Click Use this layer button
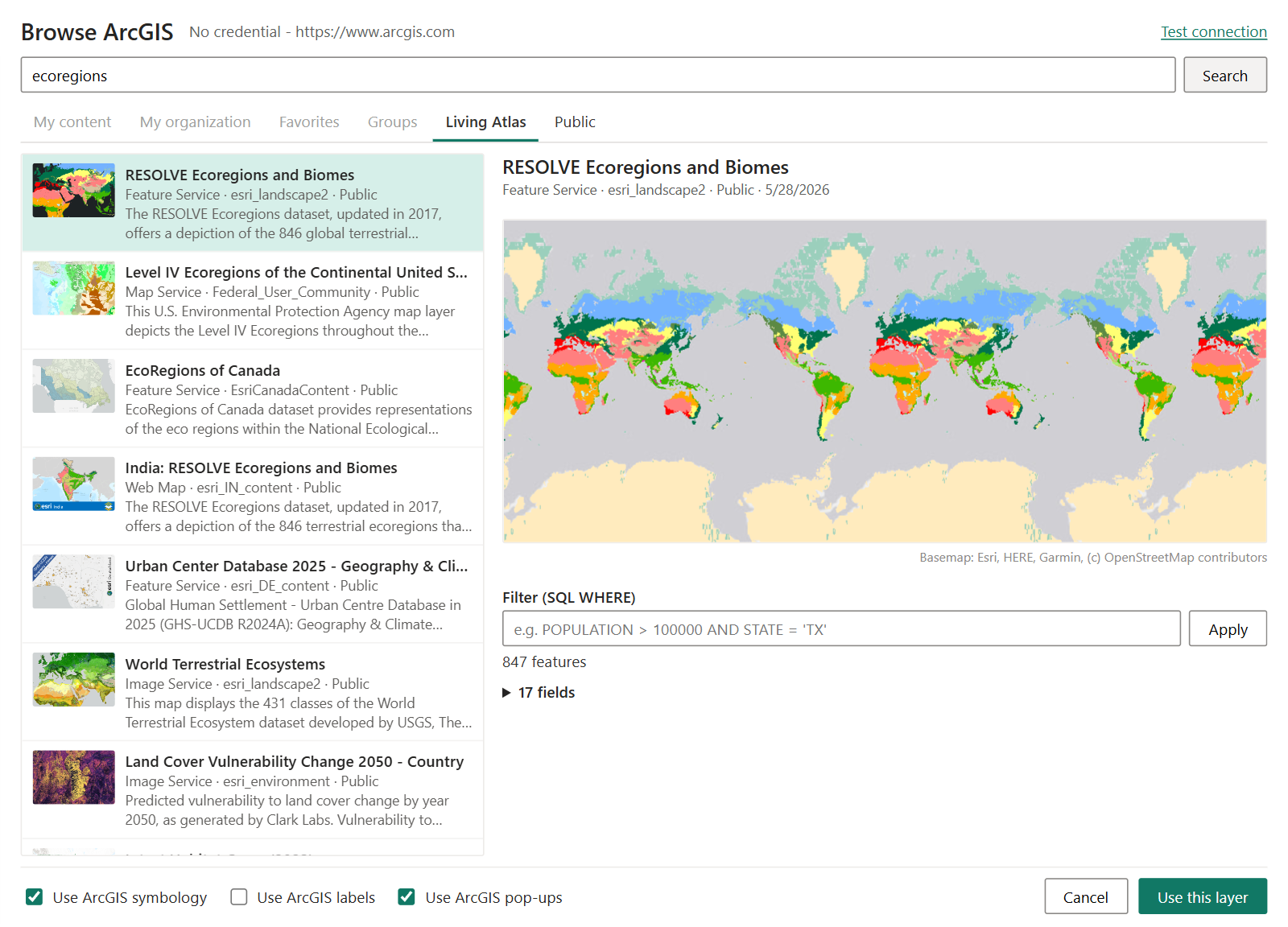The image size is (1288, 927). (1203, 896)
